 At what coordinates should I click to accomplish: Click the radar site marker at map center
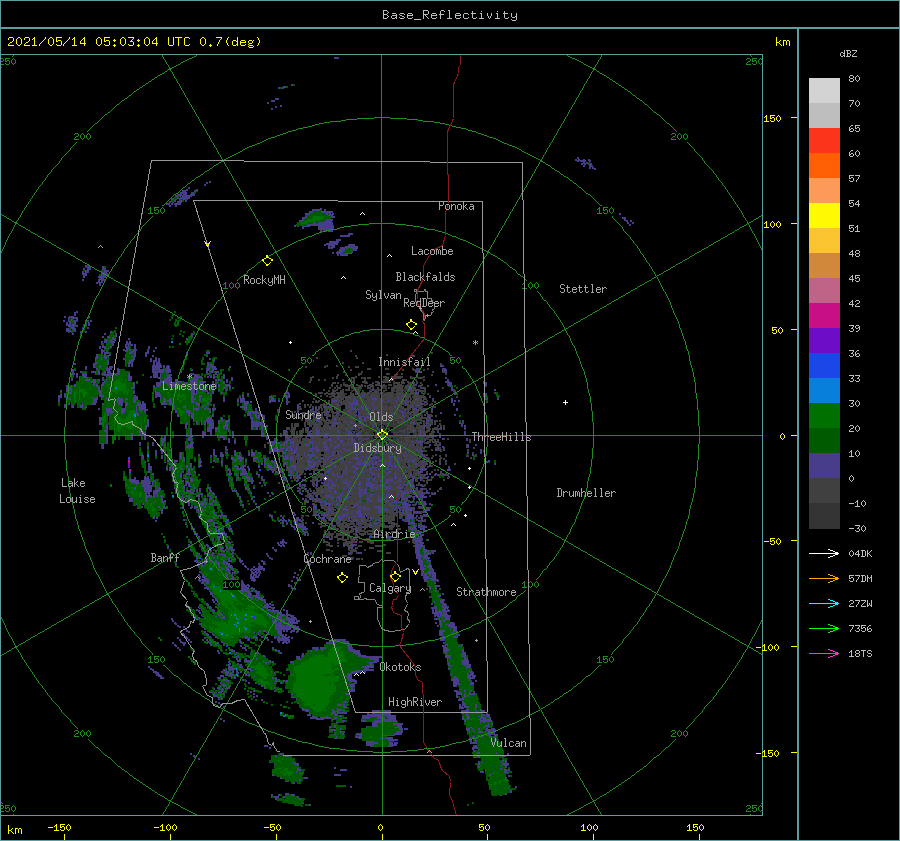tap(382, 435)
